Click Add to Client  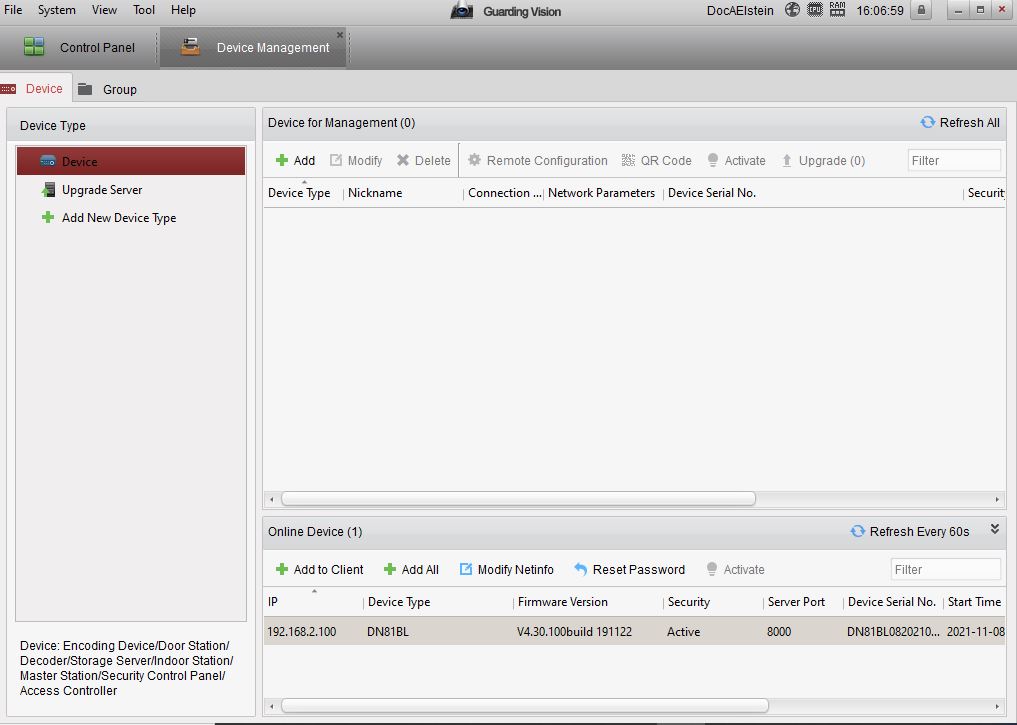(319, 569)
